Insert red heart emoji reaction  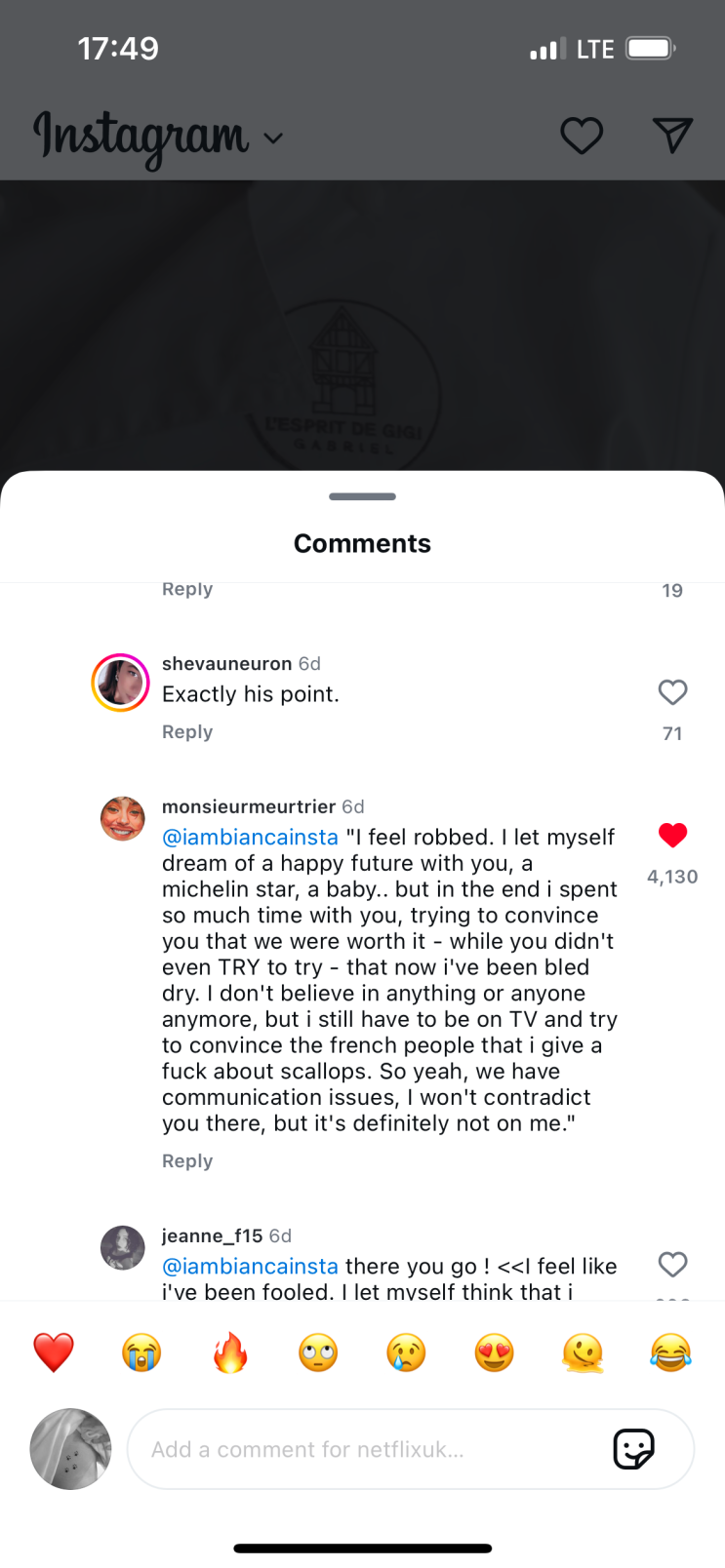pyautogui.click(x=54, y=1352)
